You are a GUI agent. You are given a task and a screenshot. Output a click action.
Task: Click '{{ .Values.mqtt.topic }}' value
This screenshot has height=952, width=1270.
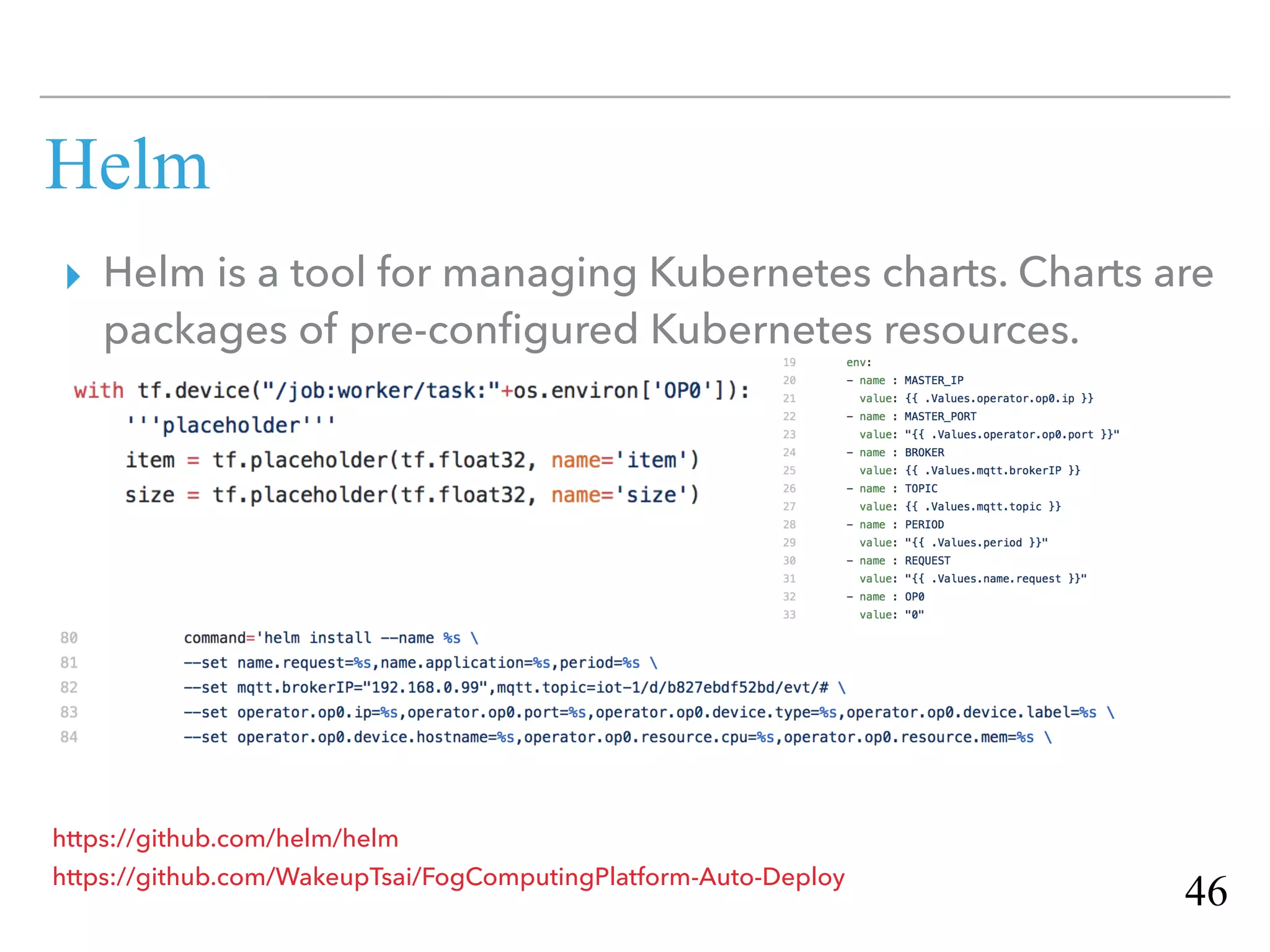pyautogui.click(x=983, y=506)
